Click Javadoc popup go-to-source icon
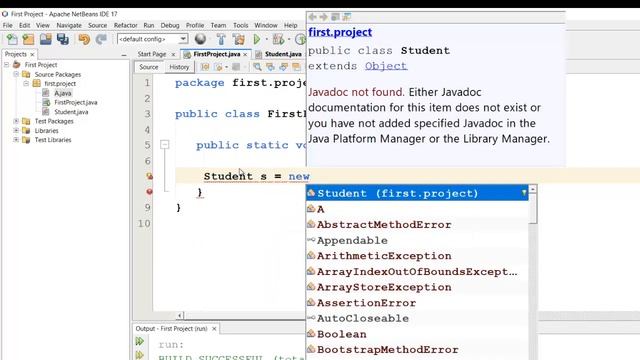Image resolution: width=640 pixels, height=360 pixels. coord(347,17)
